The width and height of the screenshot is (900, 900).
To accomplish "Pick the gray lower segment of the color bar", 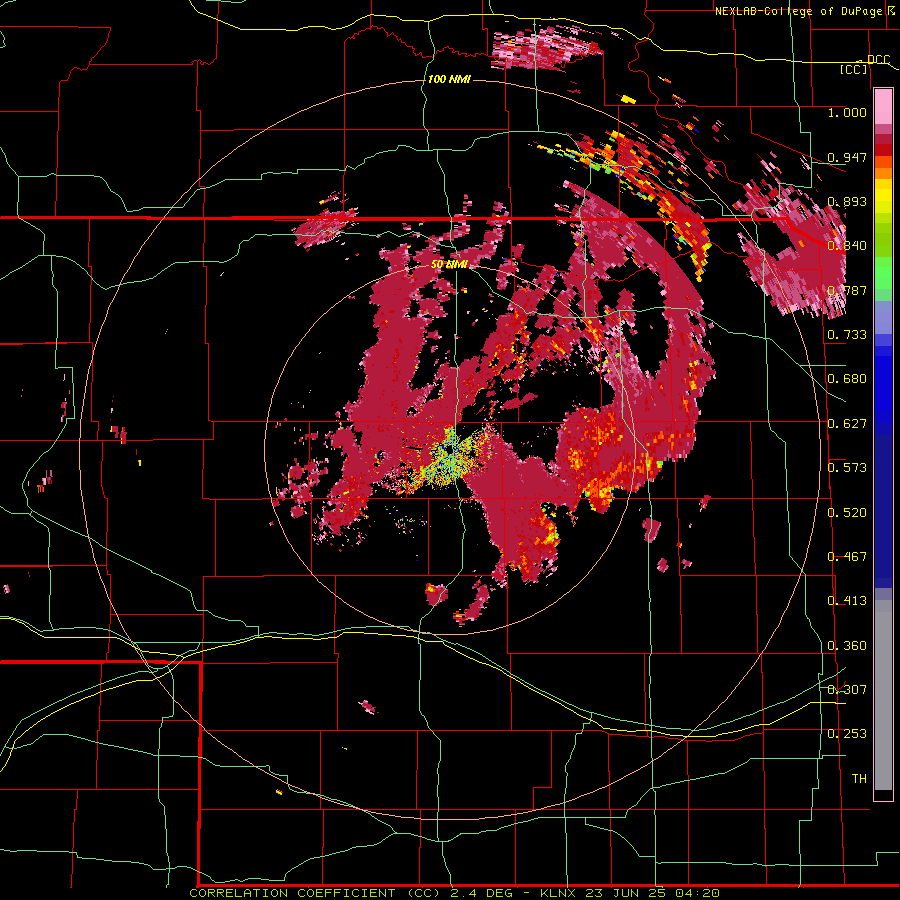I will tap(883, 695).
